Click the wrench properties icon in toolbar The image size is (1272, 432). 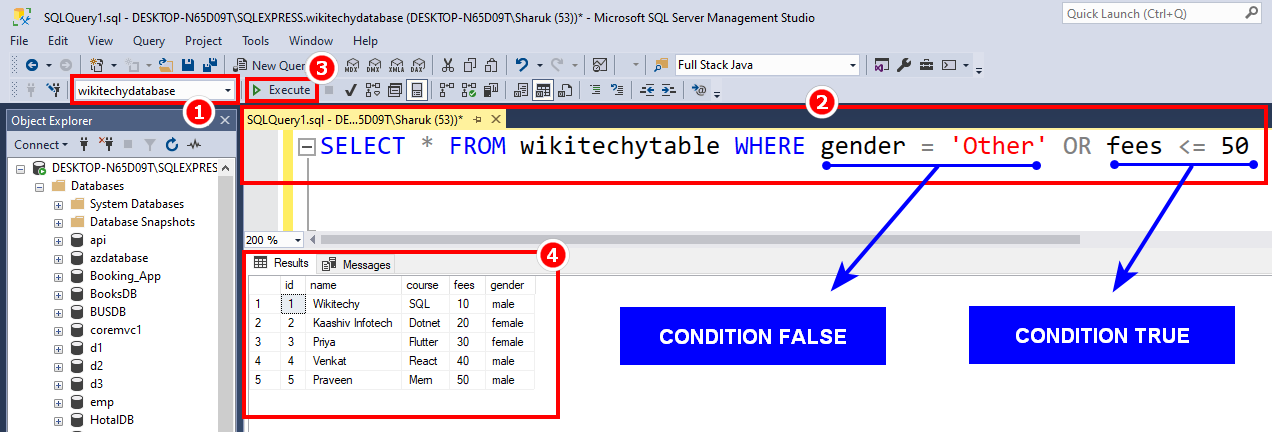(904, 65)
